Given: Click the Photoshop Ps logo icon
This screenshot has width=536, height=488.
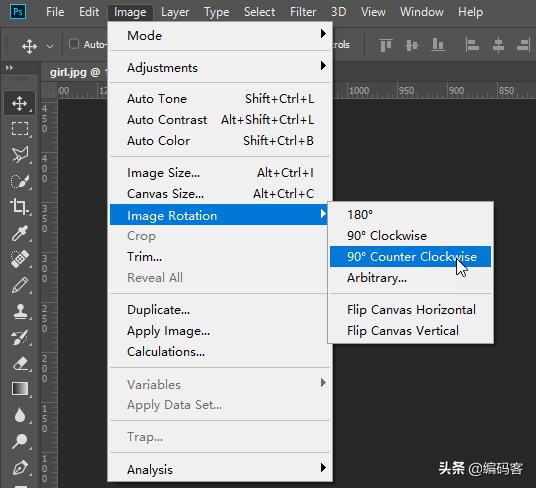Looking at the screenshot, I should (18, 12).
